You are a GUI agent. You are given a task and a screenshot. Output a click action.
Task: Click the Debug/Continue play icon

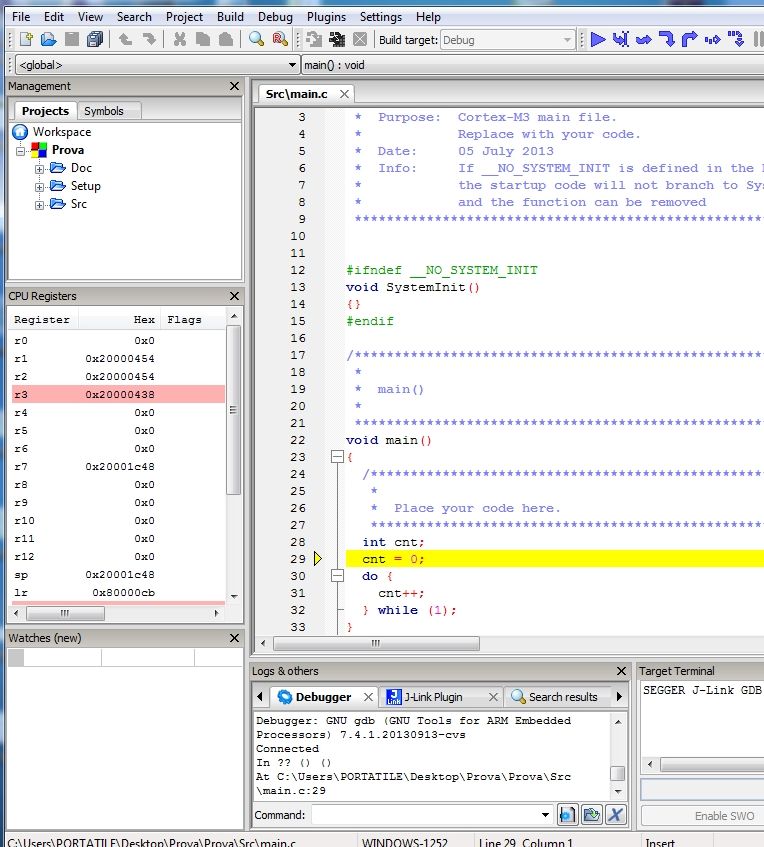(x=597, y=40)
